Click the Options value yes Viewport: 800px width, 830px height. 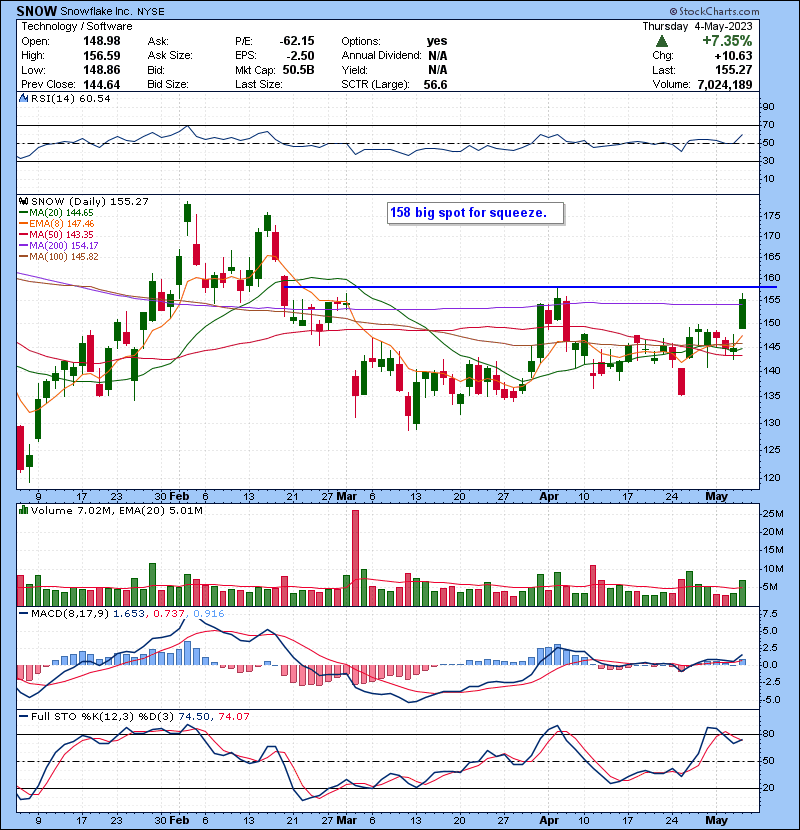[437, 41]
